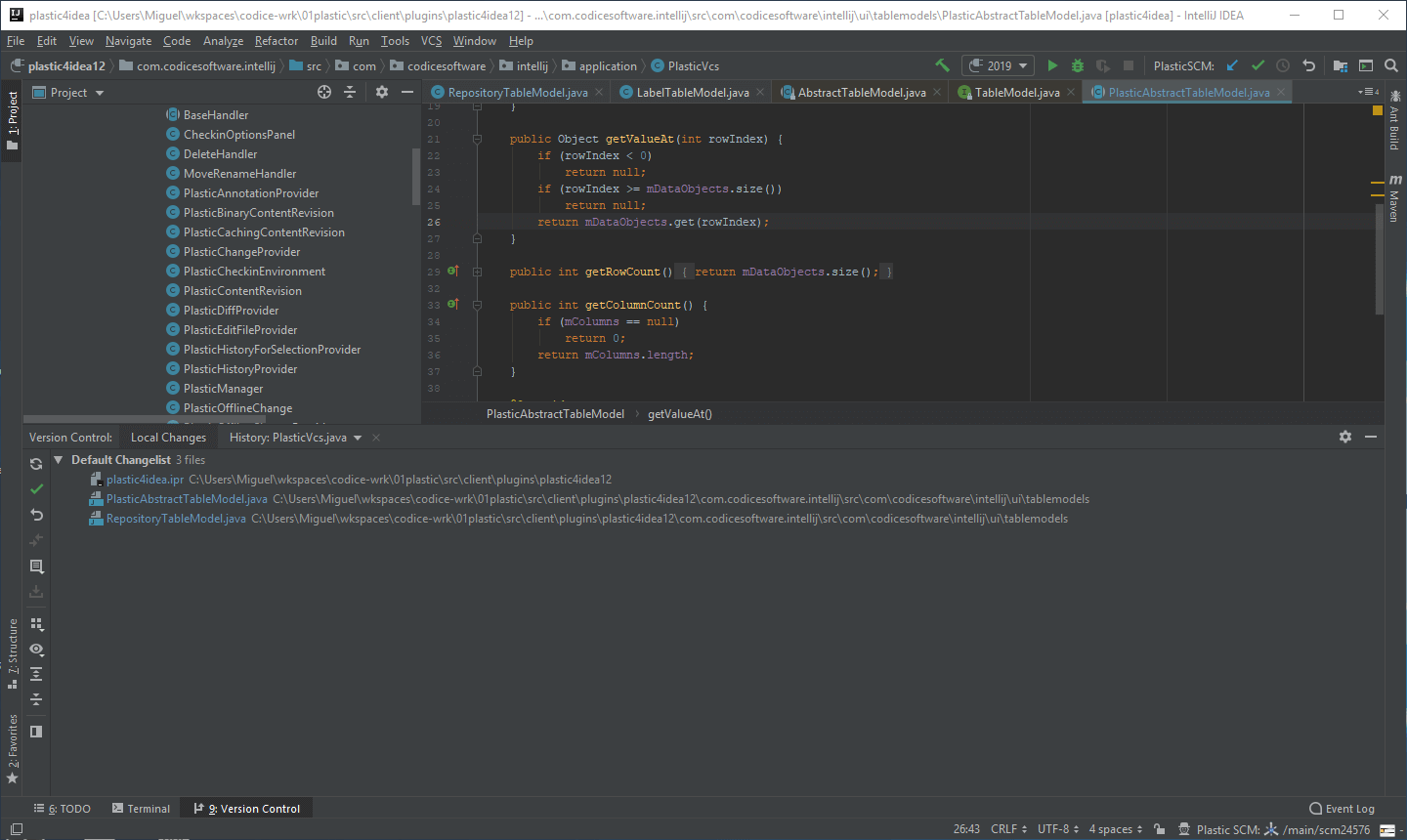Open the Refactor menu
Viewport: 1407px width, 840px height.
277,41
